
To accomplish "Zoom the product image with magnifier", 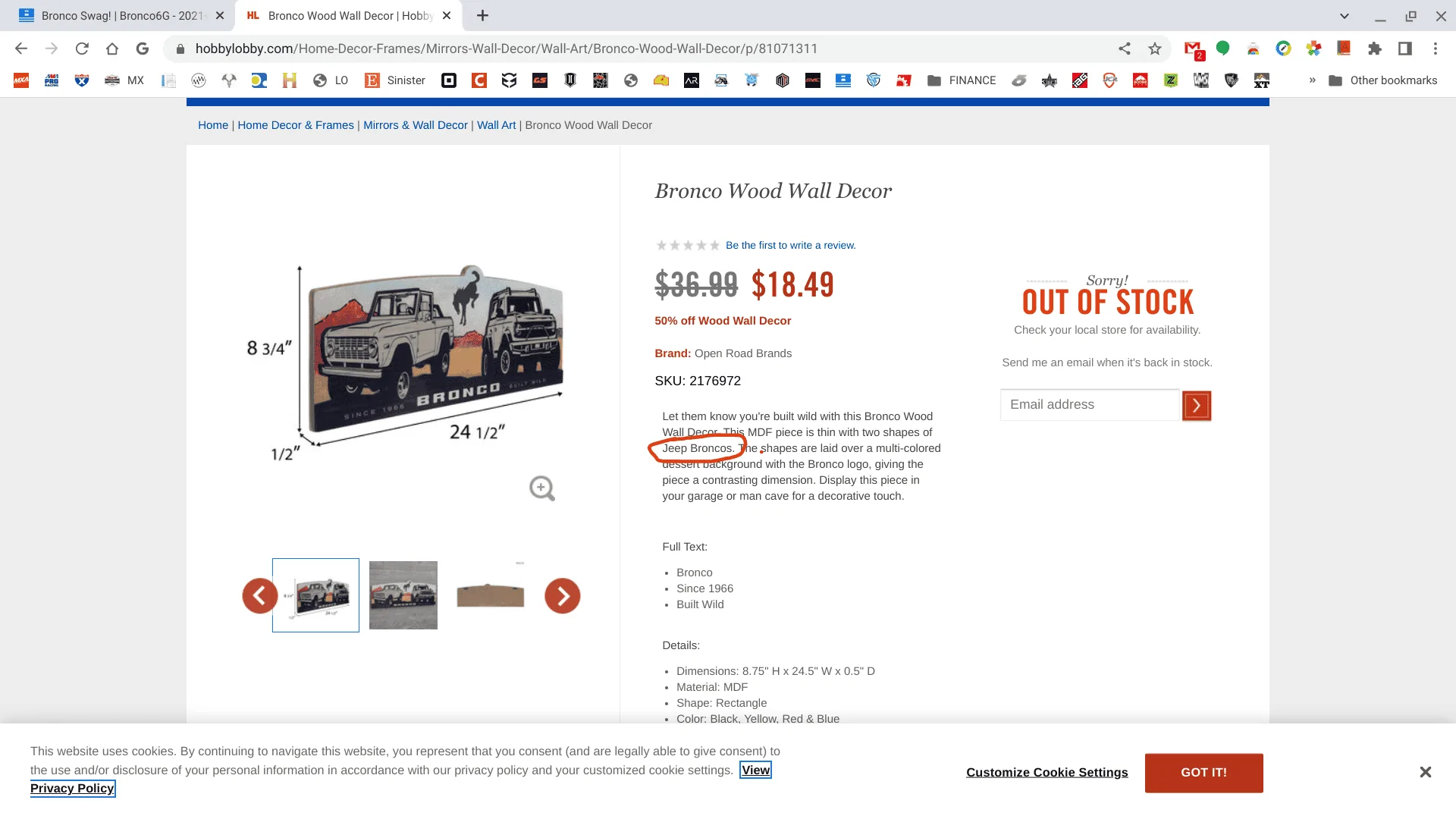I will [x=542, y=488].
